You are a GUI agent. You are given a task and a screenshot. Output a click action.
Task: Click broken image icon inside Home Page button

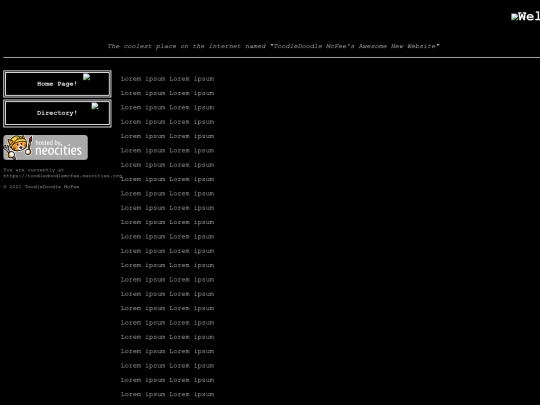coord(86,77)
